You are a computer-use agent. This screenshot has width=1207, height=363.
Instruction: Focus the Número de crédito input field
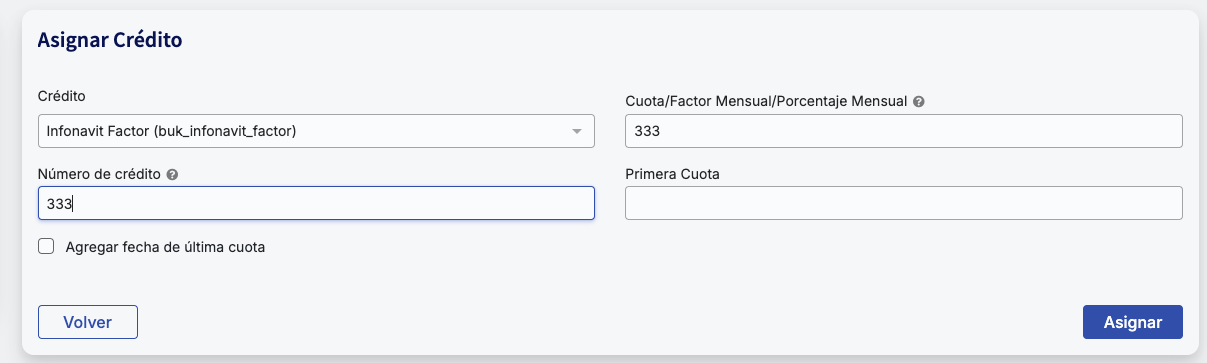316,203
